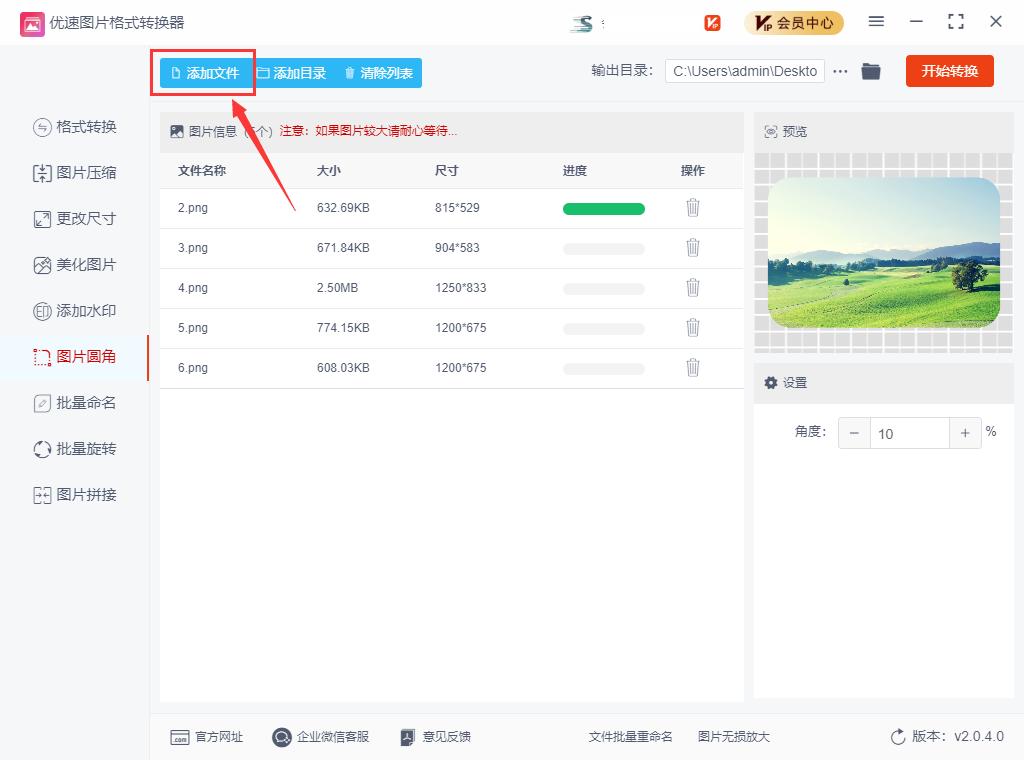Decrease corner angle with minus button
Screen dimensions: 1024x760
coord(854,433)
